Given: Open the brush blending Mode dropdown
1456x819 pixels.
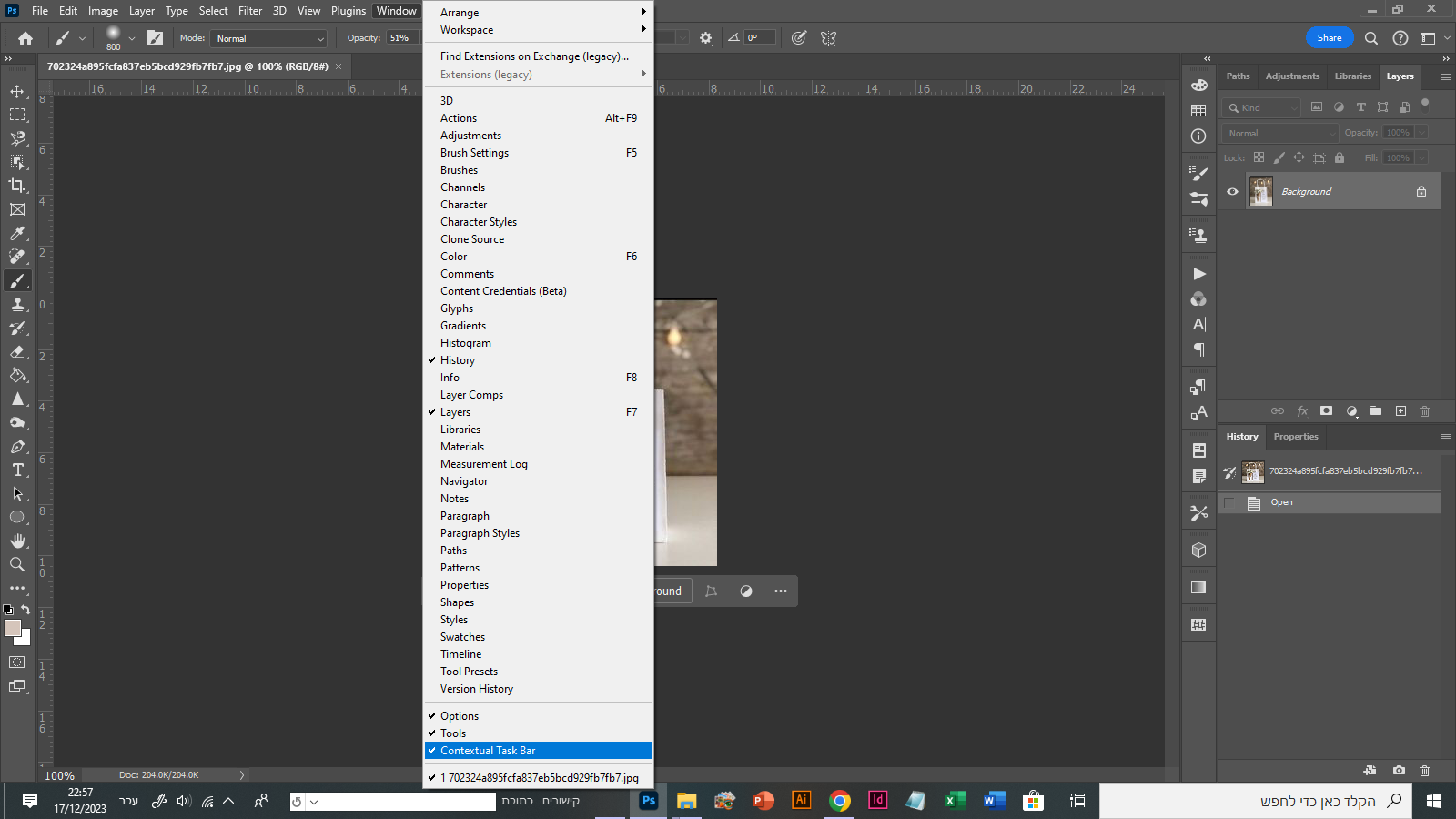Looking at the screenshot, I should (x=269, y=38).
